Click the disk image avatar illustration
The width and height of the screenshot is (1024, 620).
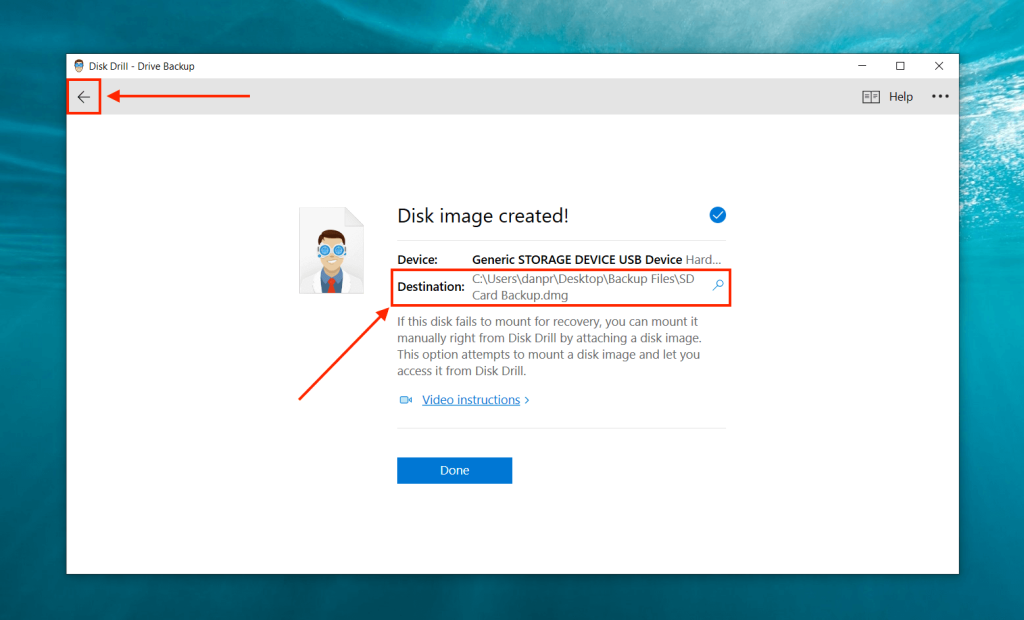click(332, 250)
